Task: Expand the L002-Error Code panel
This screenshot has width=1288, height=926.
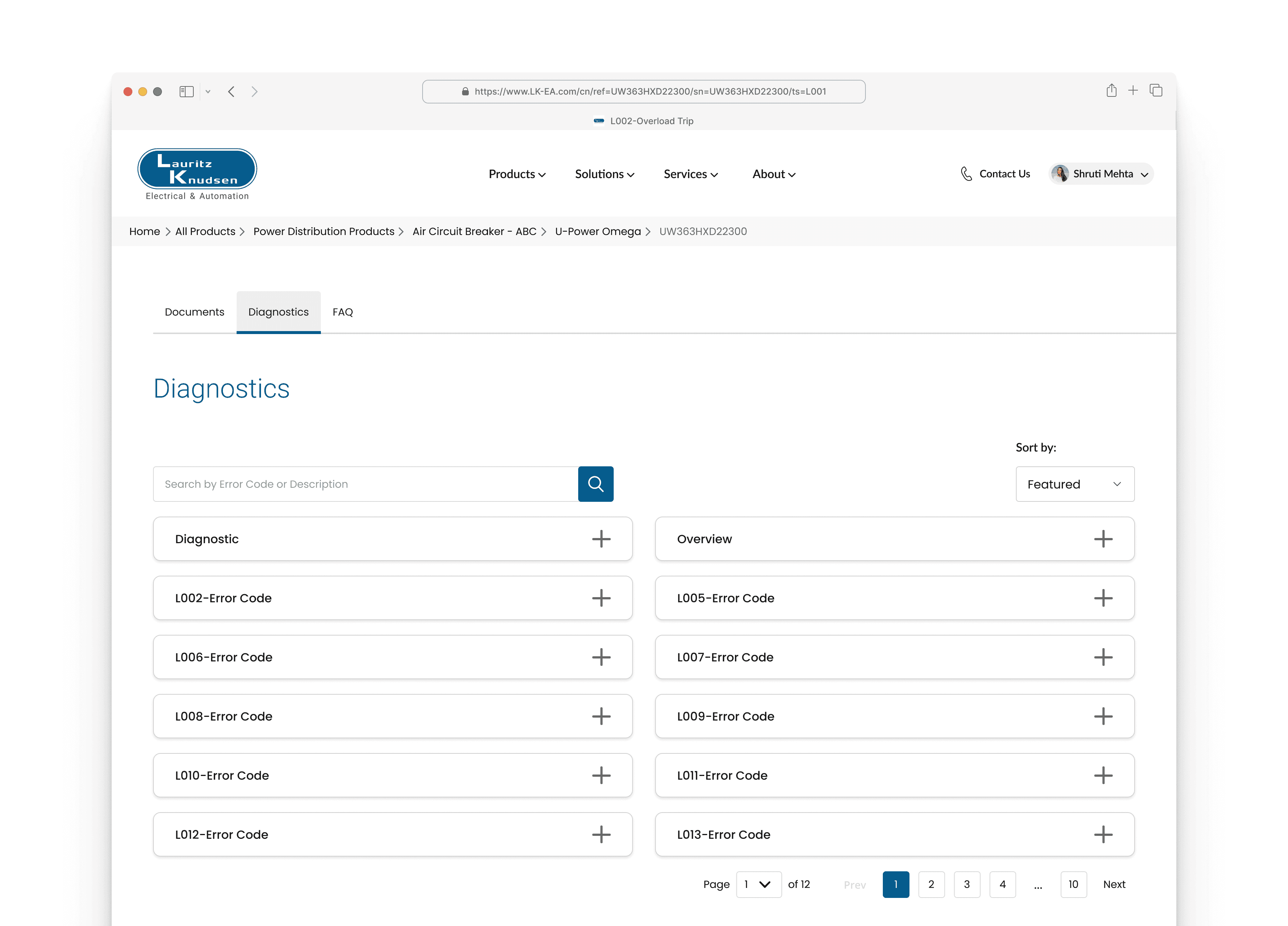Action: [601, 598]
